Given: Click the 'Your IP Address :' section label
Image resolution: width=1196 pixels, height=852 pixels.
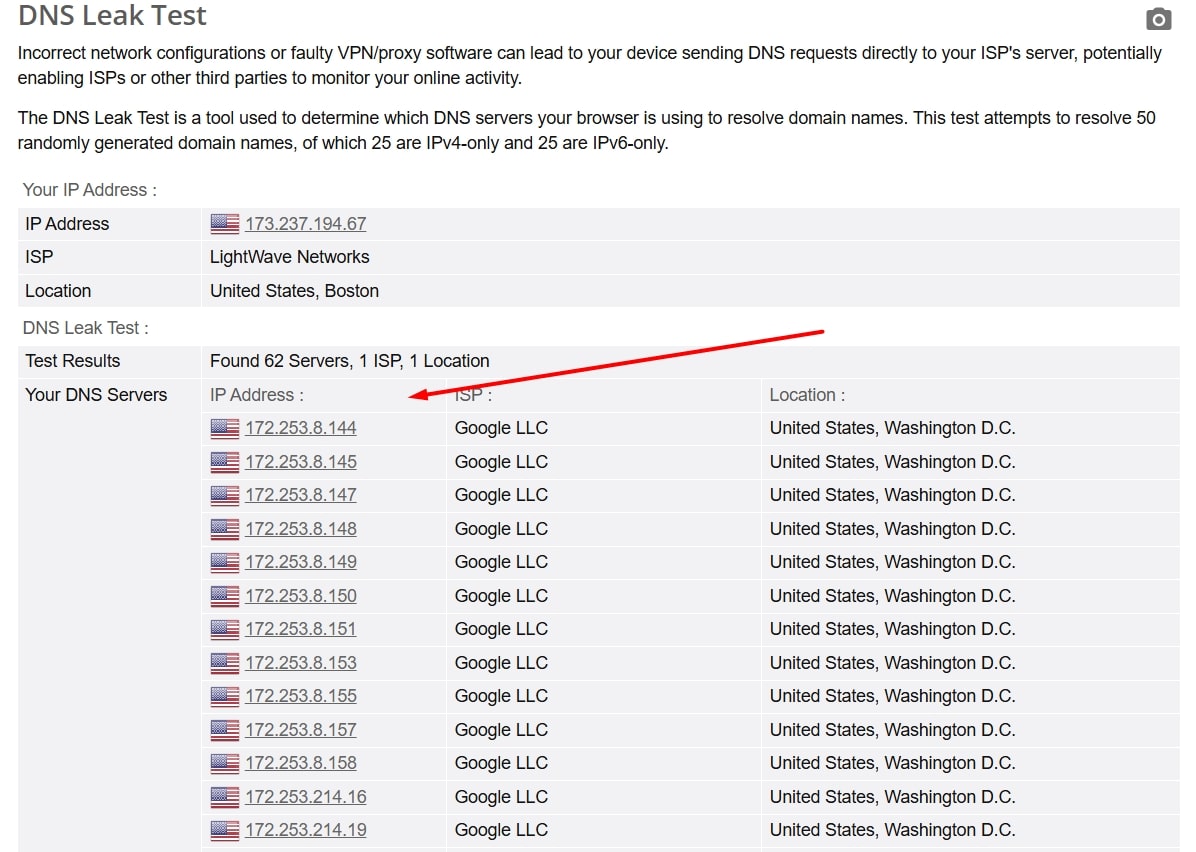Looking at the screenshot, I should click(89, 190).
